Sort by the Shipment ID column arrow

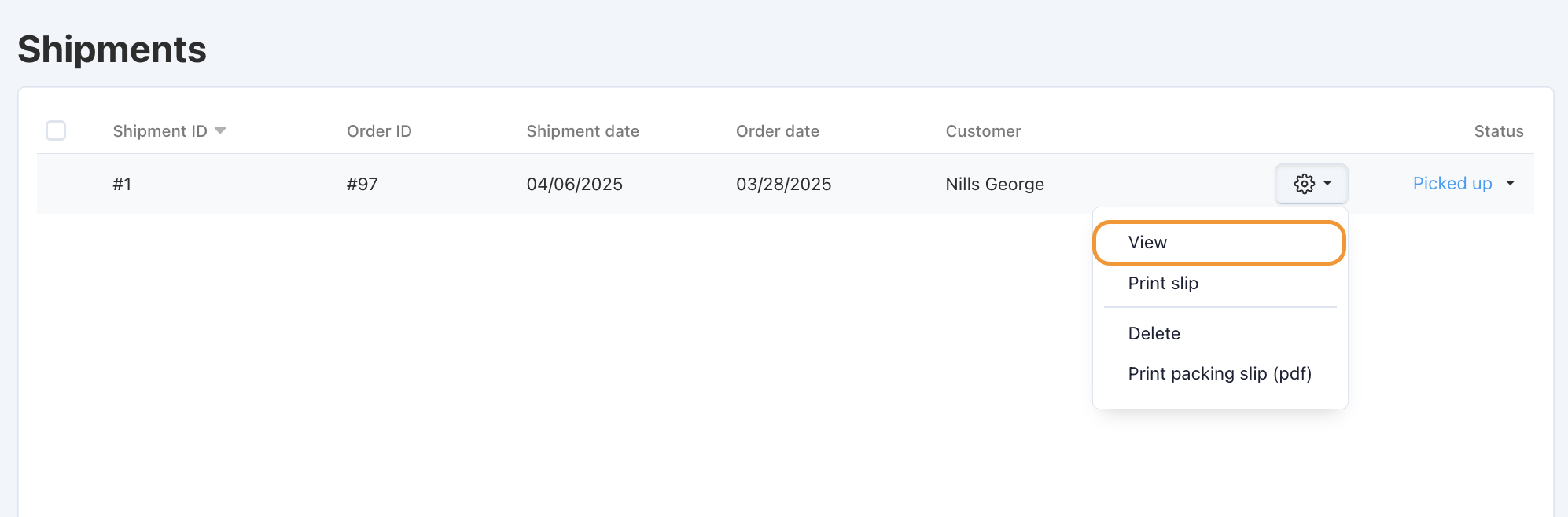(220, 130)
